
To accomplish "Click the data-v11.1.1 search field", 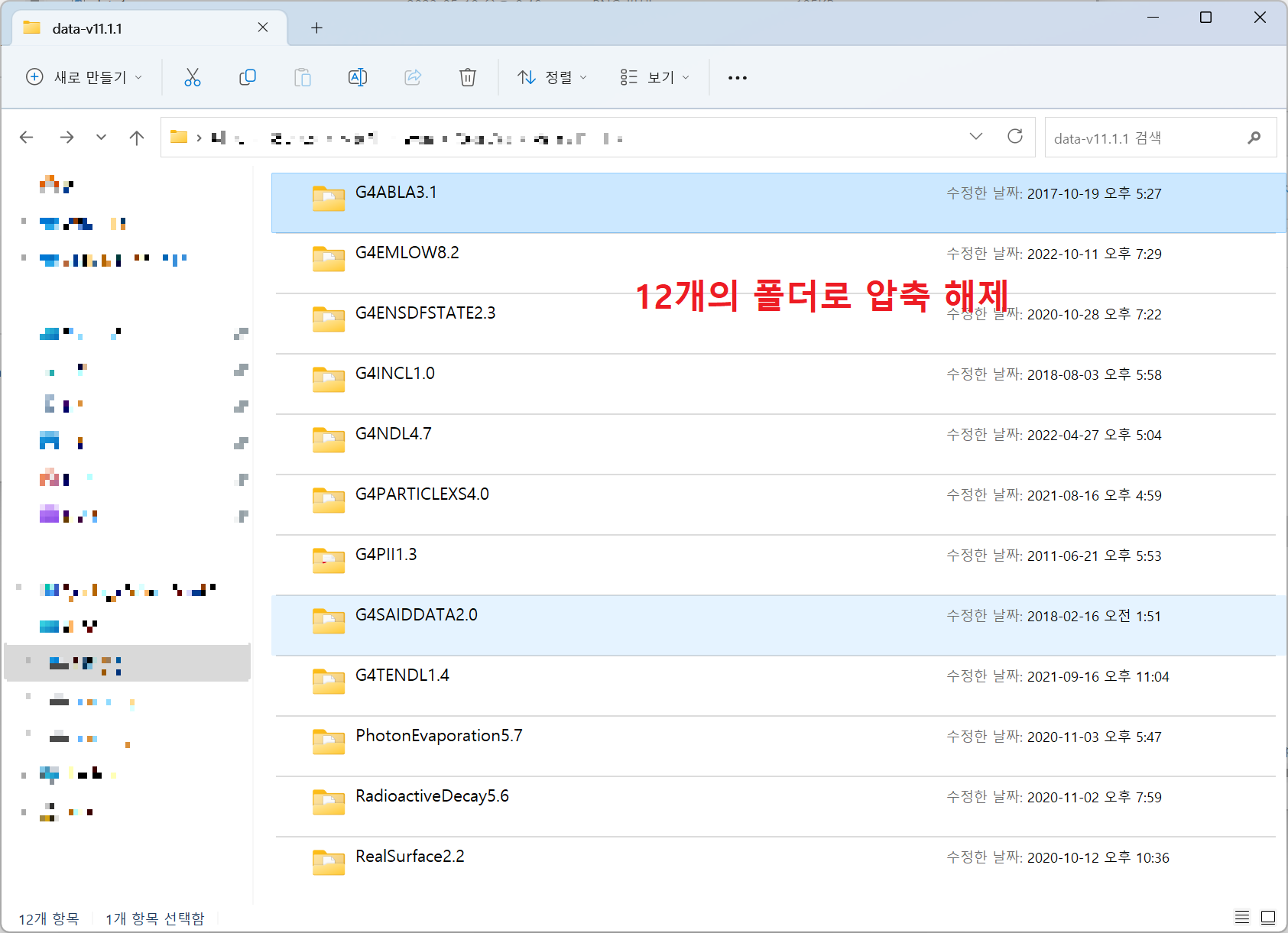I will [1147, 138].
